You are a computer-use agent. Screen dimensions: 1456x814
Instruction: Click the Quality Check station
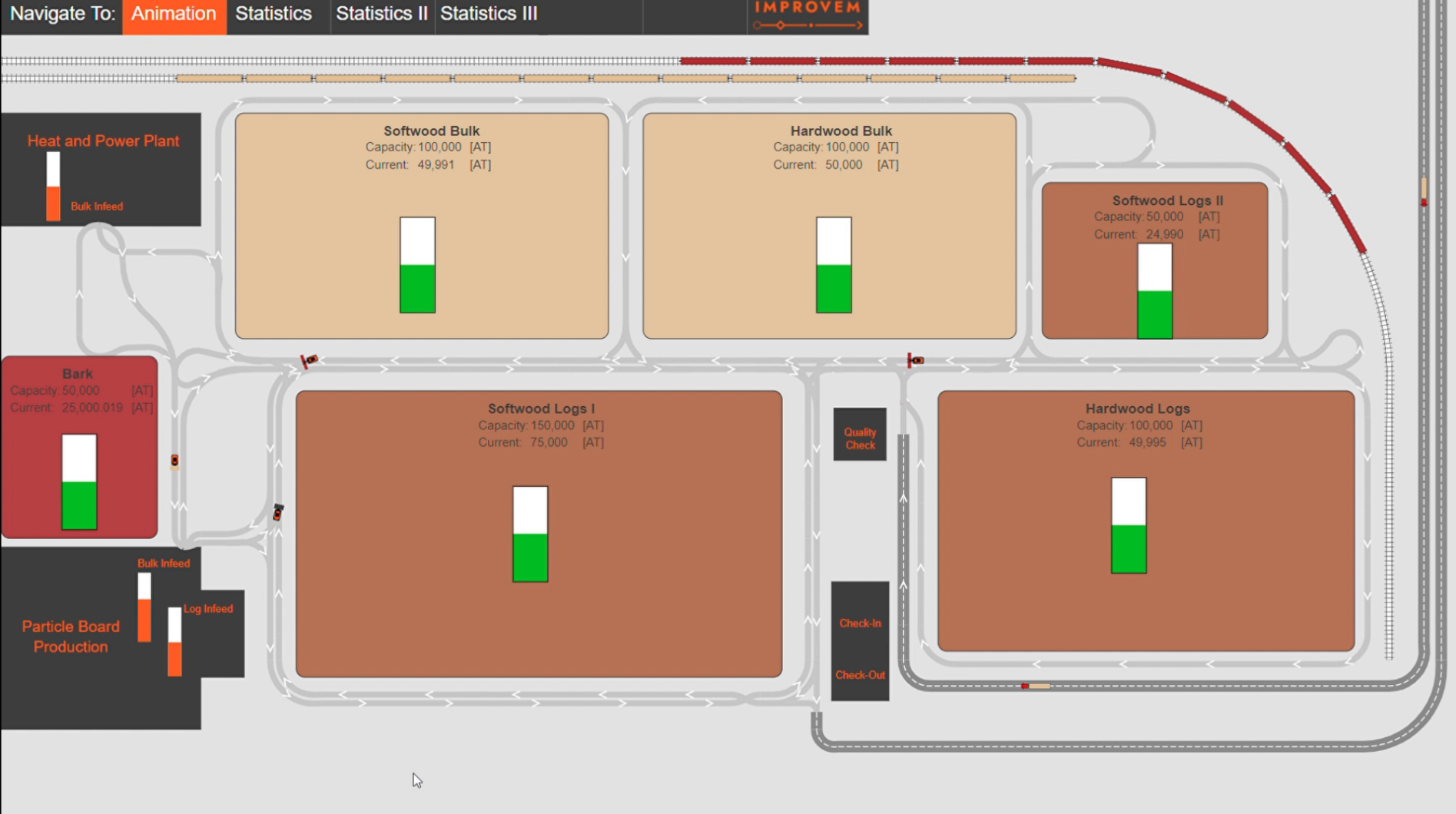click(860, 438)
